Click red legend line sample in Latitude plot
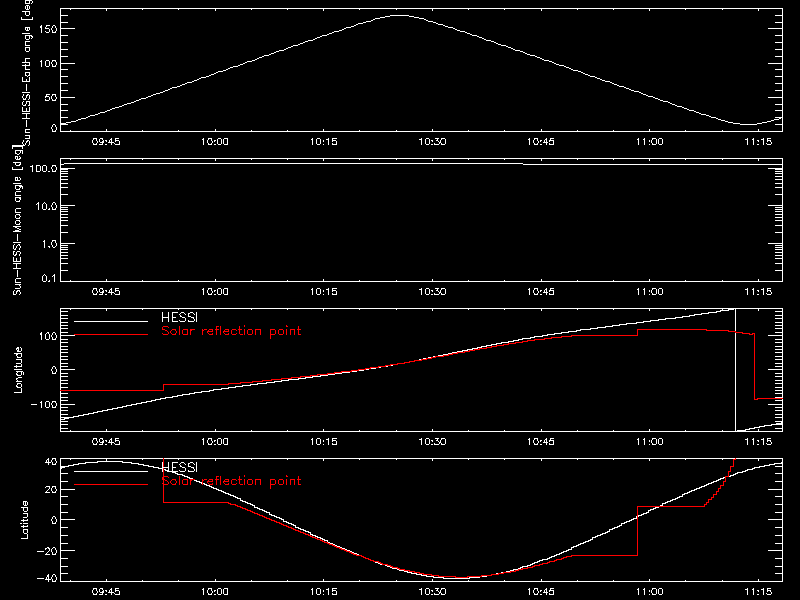The width and height of the screenshot is (800, 600). click(111, 485)
